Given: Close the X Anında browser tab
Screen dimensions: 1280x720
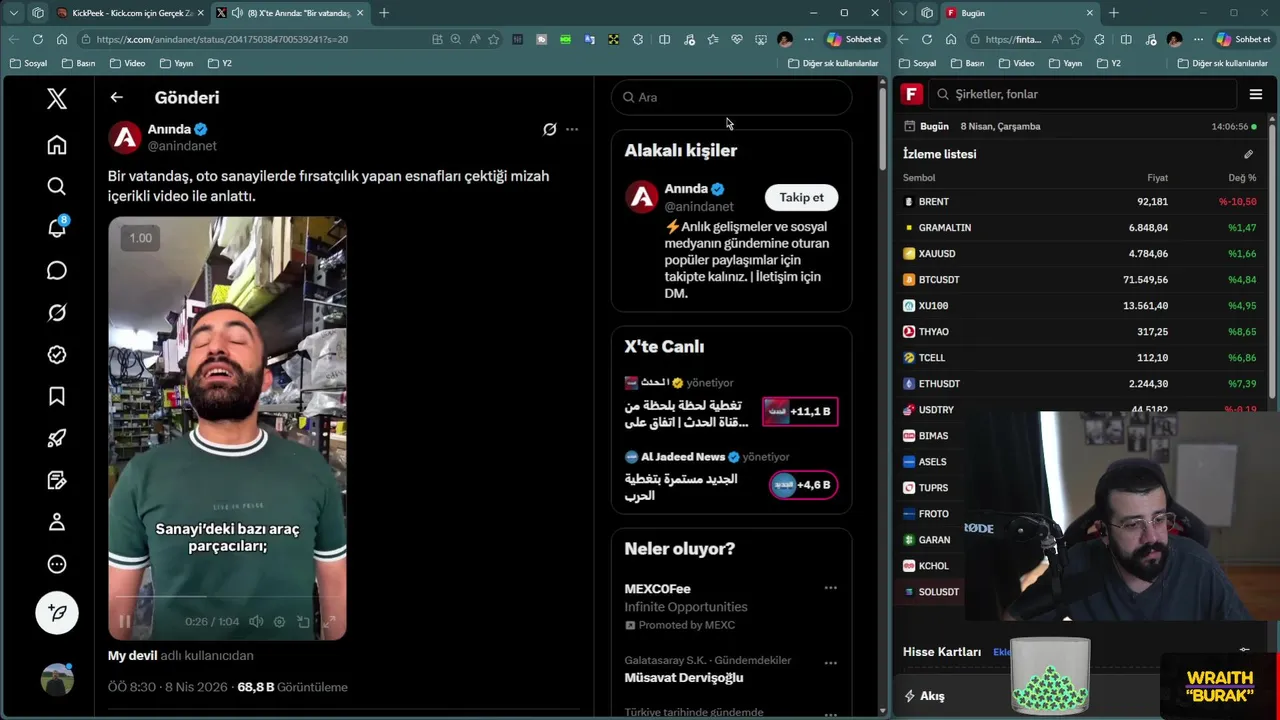Looking at the screenshot, I should 360,13.
